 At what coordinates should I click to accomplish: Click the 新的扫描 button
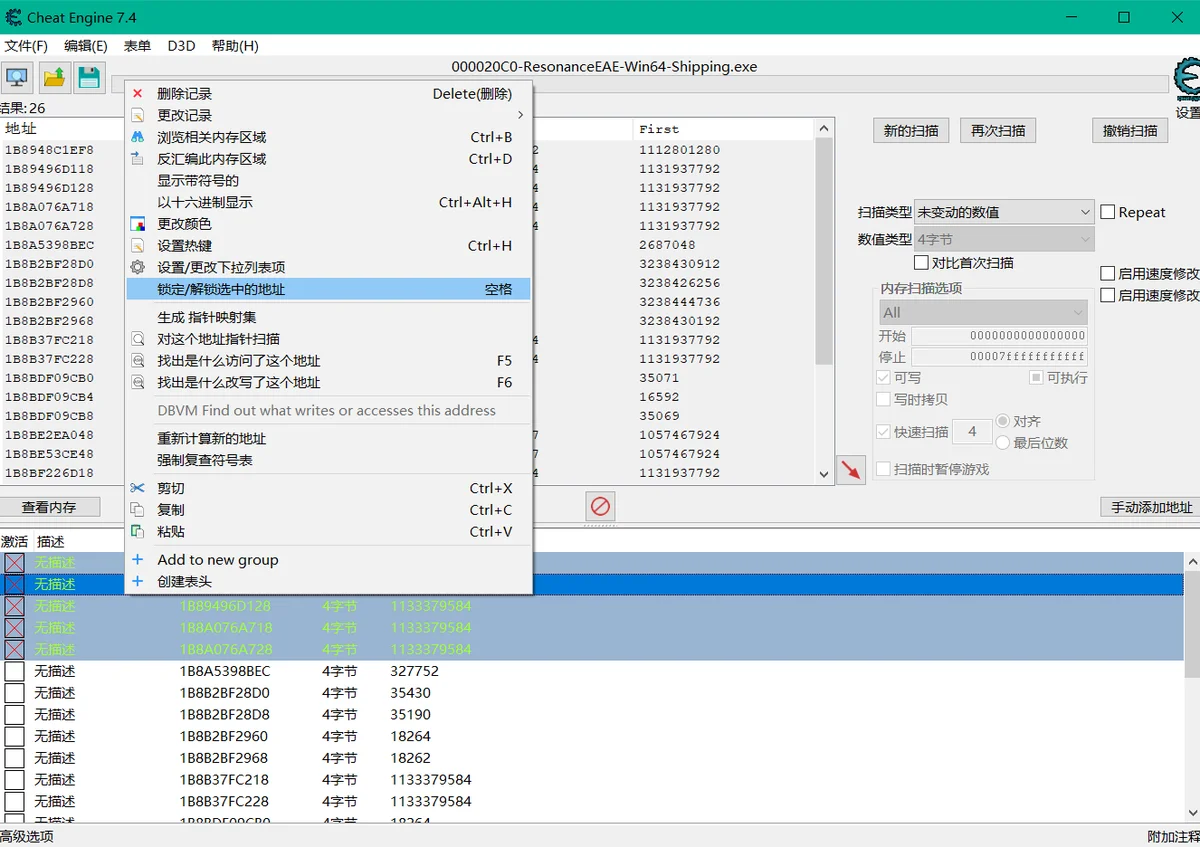pos(912,131)
